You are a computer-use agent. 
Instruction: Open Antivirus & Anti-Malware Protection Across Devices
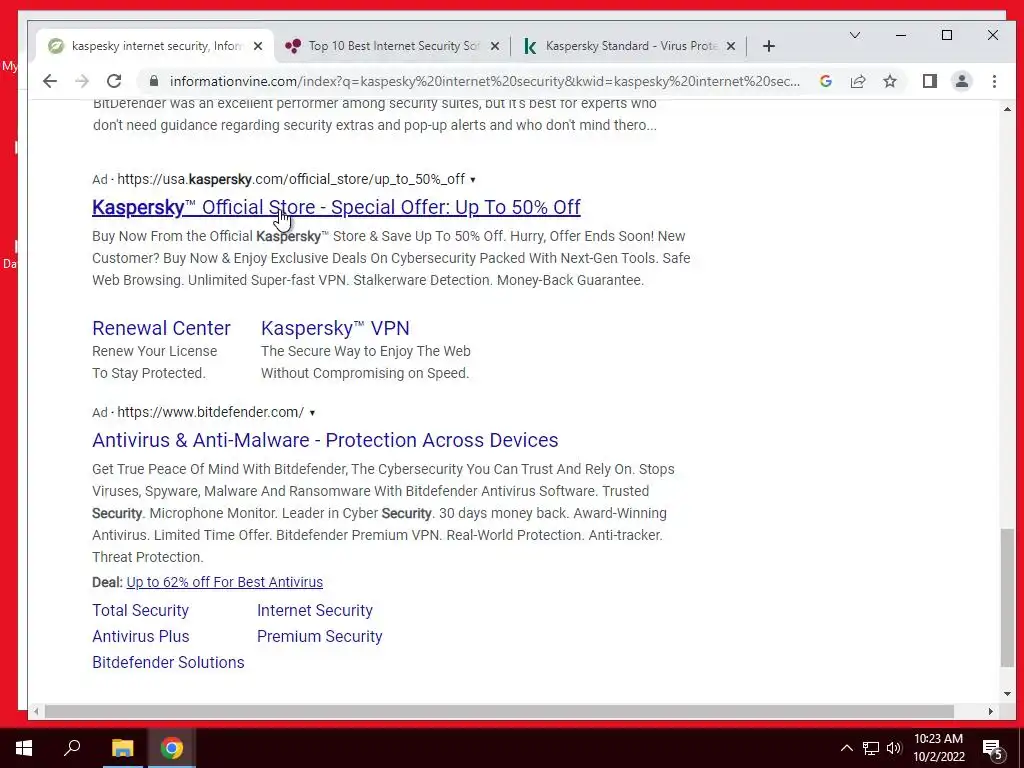click(325, 440)
